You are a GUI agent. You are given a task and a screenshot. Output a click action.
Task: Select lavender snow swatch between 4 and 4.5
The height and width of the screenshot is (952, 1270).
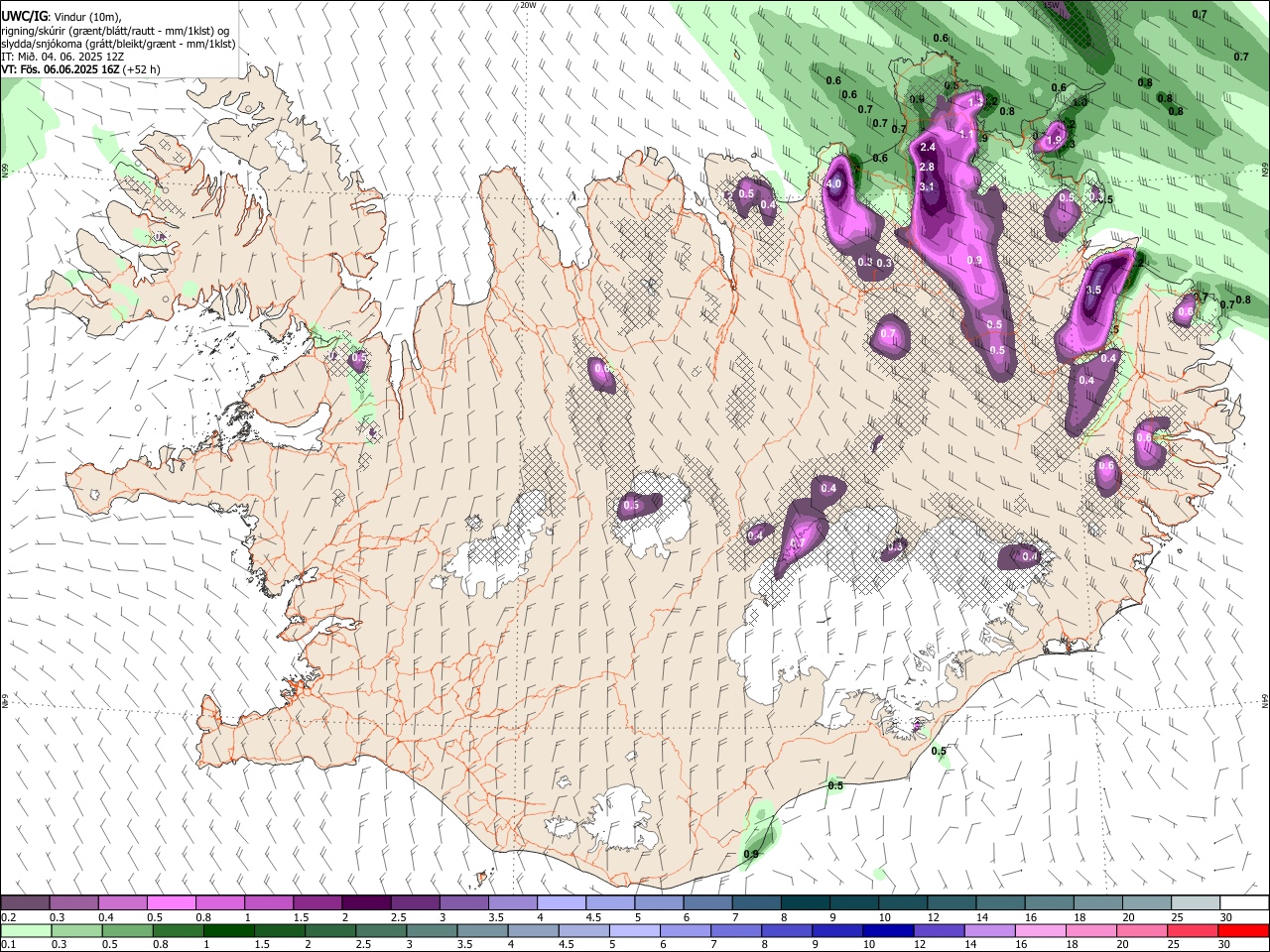[561, 903]
